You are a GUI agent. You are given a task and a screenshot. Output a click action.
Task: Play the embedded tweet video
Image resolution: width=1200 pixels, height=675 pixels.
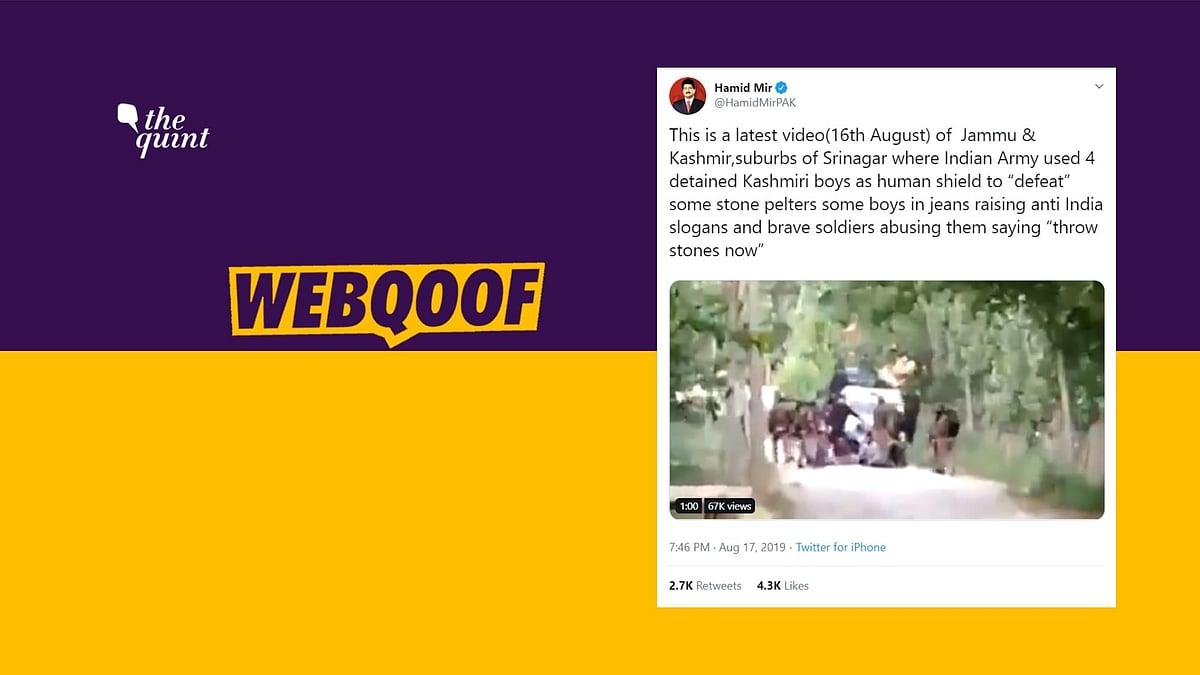pos(887,400)
